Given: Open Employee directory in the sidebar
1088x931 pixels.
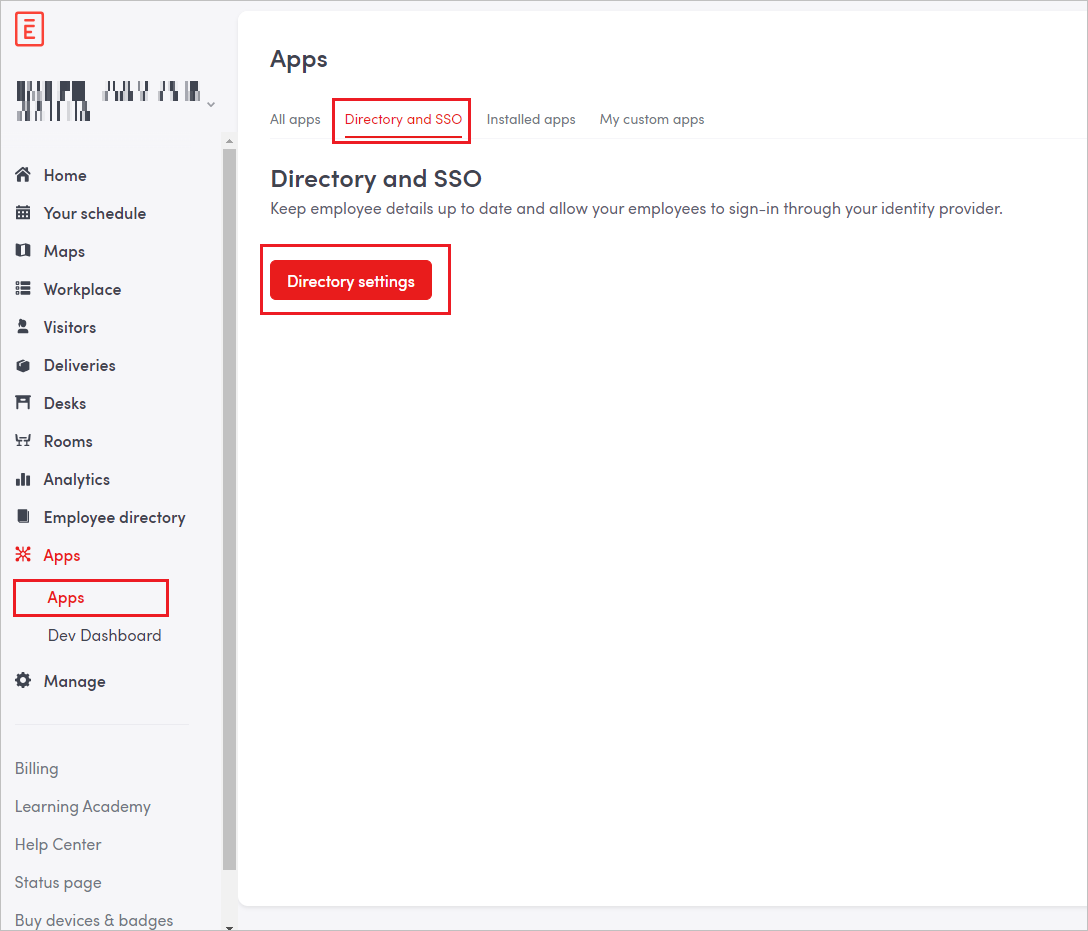Looking at the screenshot, I should [x=114, y=517].
